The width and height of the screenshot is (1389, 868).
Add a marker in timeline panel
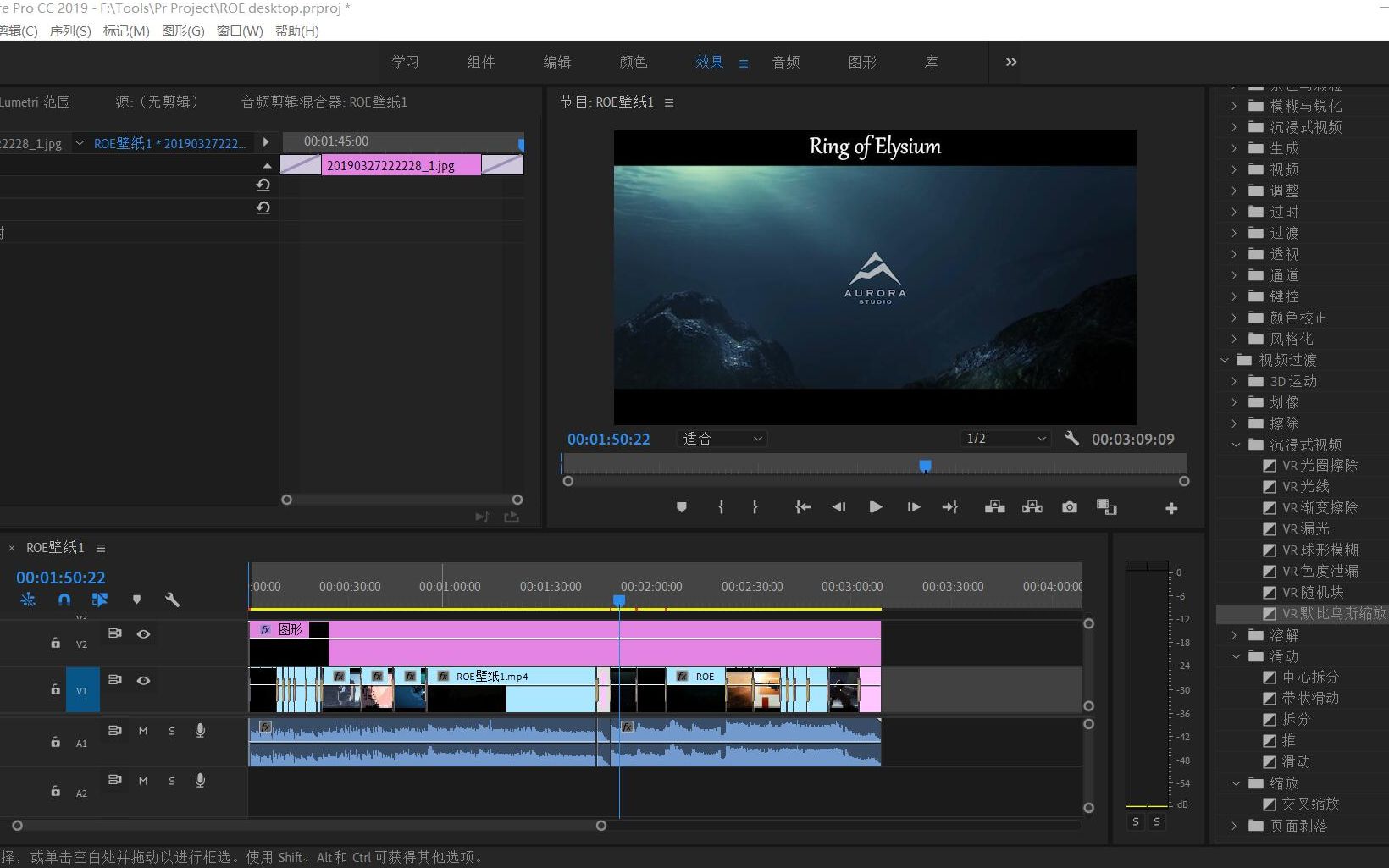tap(136, 600)
